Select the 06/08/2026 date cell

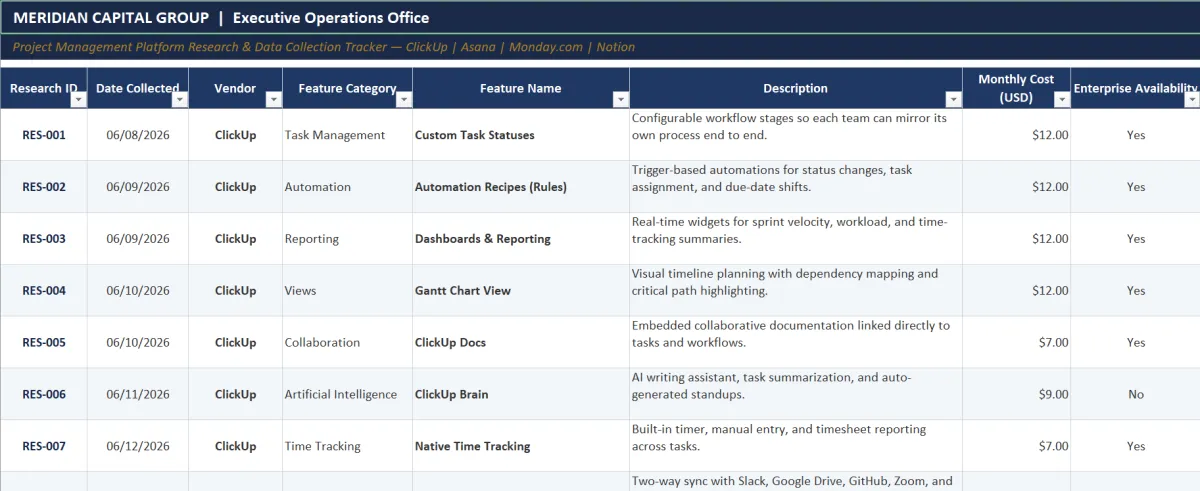click(x=138, y=135)
